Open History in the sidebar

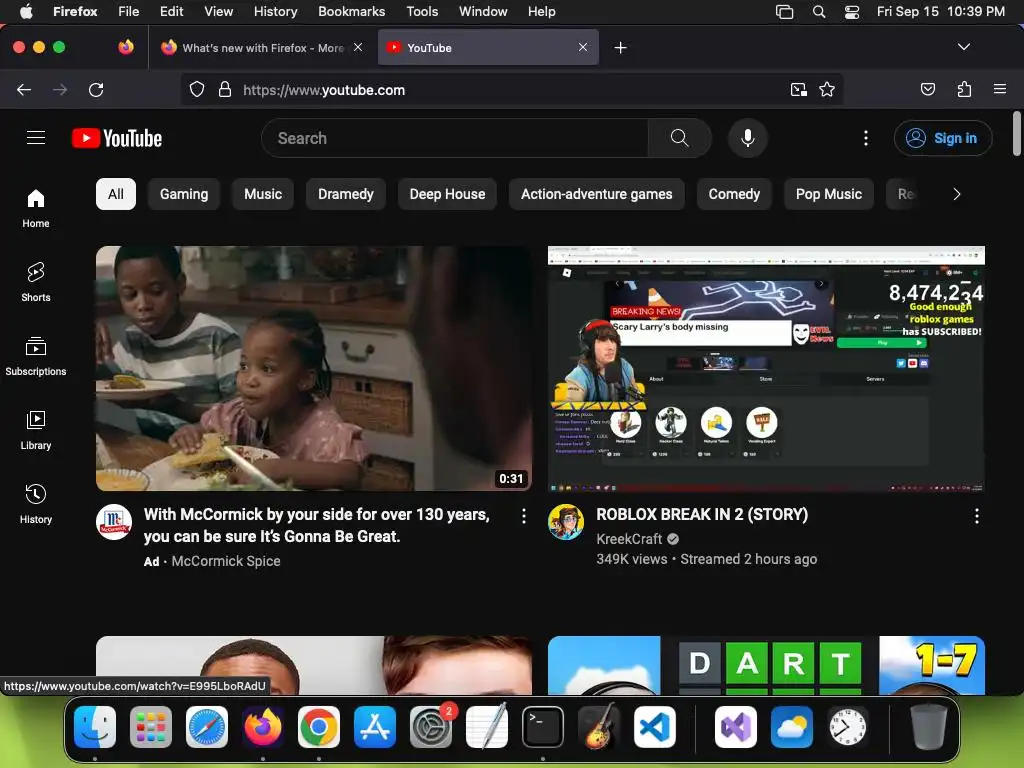36,504
